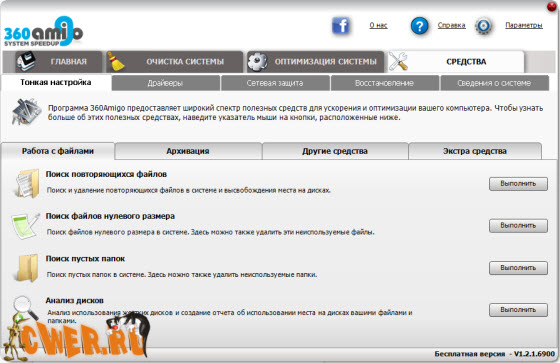Image resolution: width=560 pixels, height=363 pixels.
Task: Select the Экстра средства tab
Action: click(x=475, y=151)
